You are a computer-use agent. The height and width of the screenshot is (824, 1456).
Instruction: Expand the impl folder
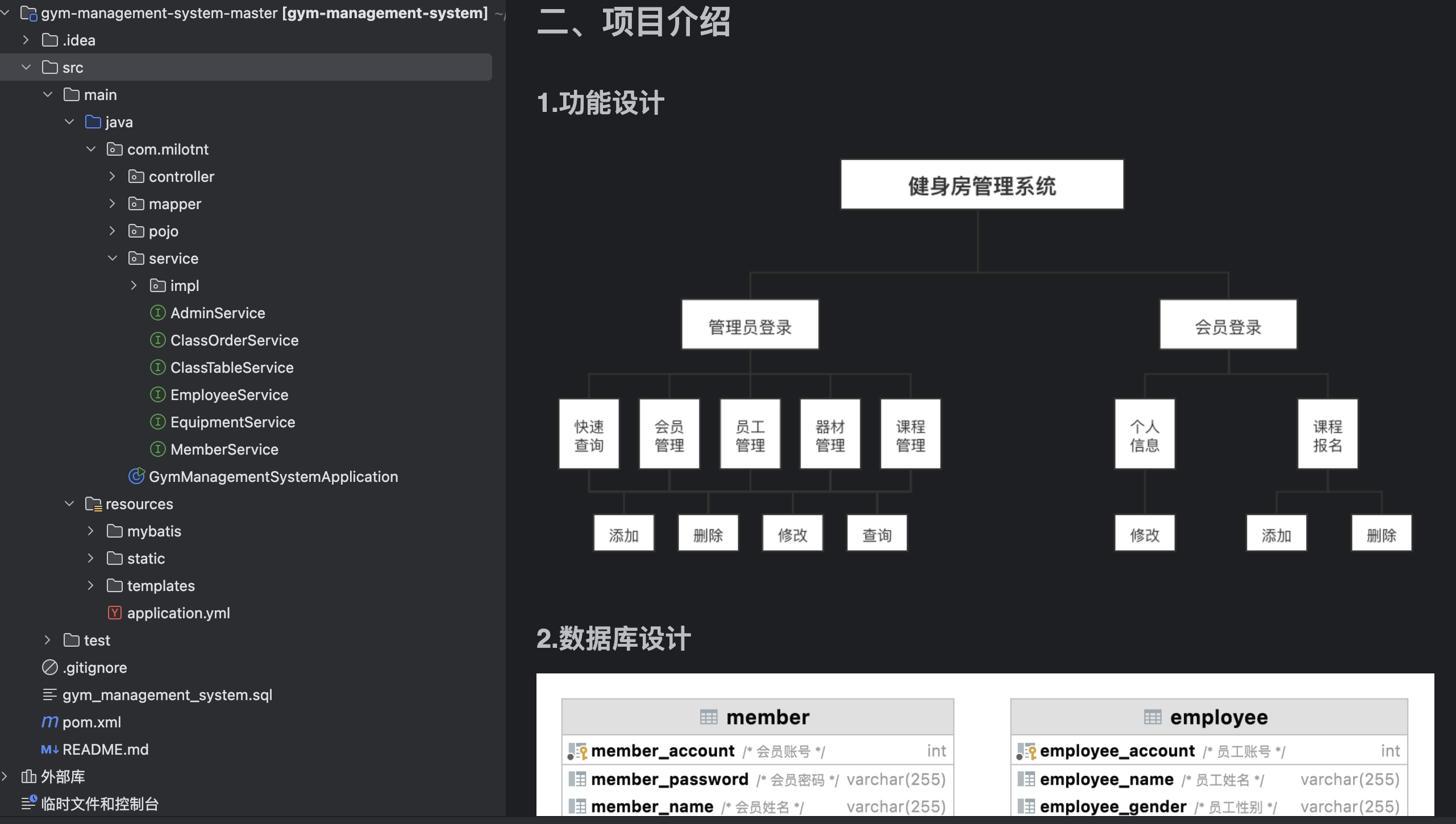pos(134,286)
